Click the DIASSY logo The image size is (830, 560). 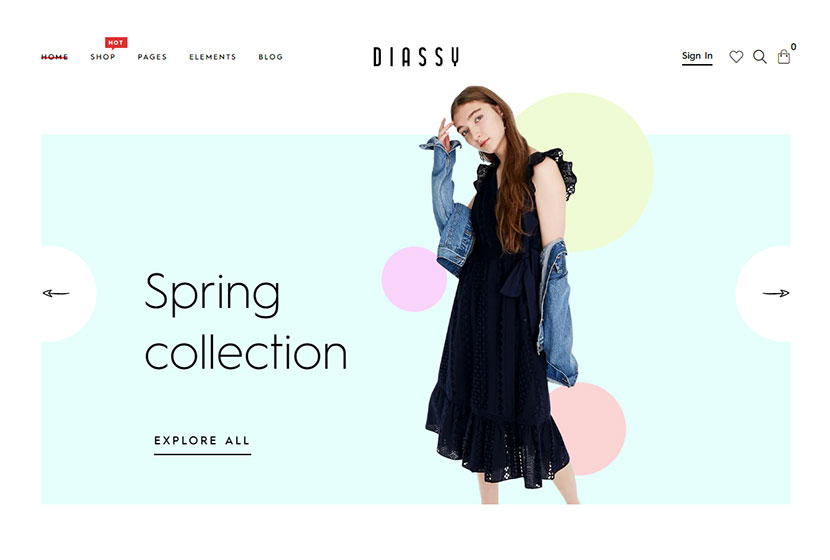(416, 57)
